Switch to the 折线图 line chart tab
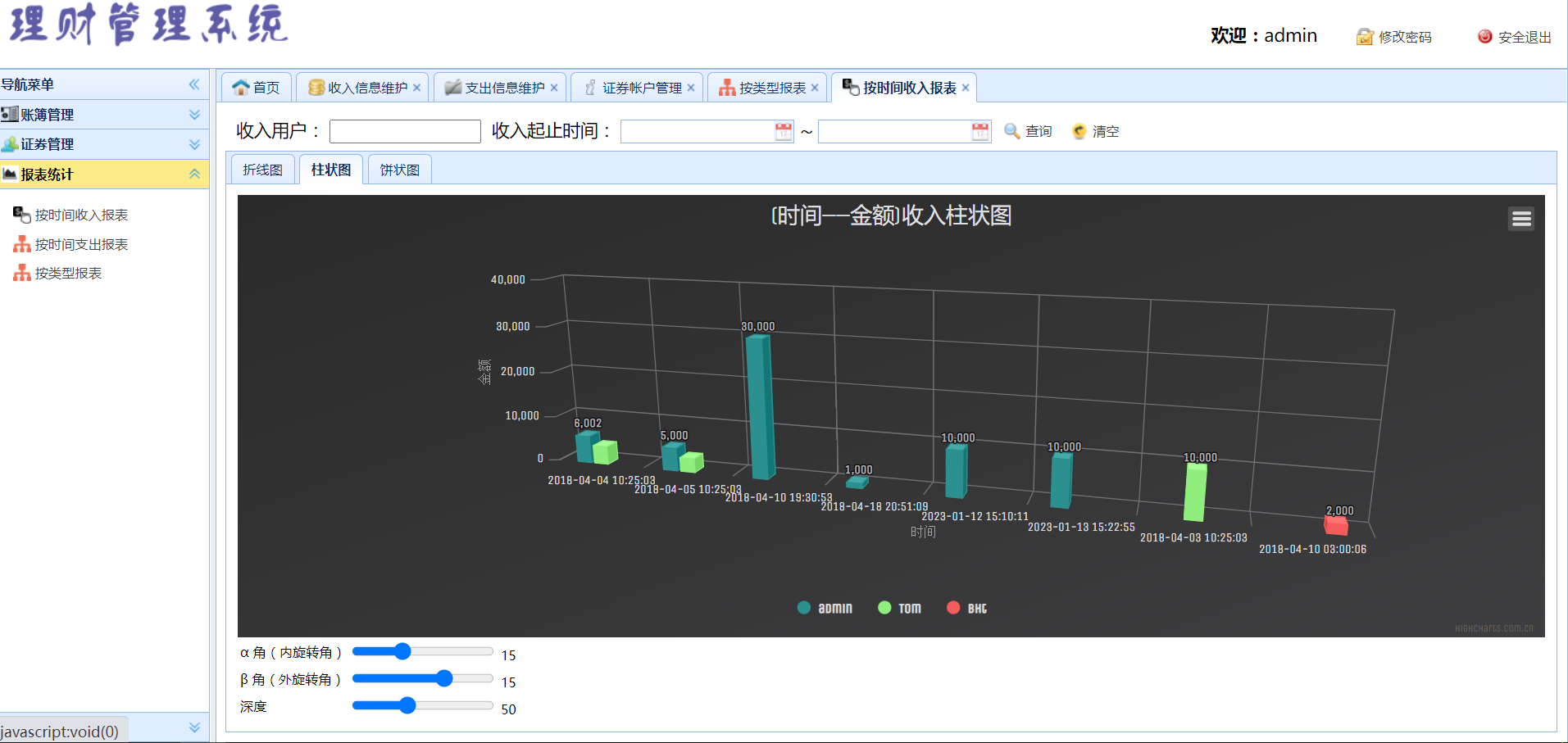The image size is (1568, 743). click(x=263, y=170)
